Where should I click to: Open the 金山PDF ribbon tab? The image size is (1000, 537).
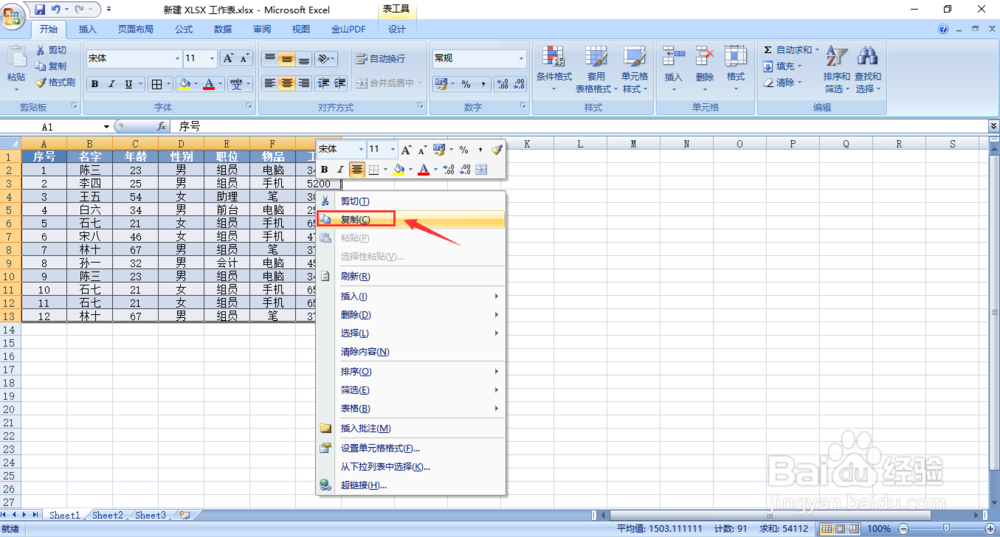click(x=348, y=29)
